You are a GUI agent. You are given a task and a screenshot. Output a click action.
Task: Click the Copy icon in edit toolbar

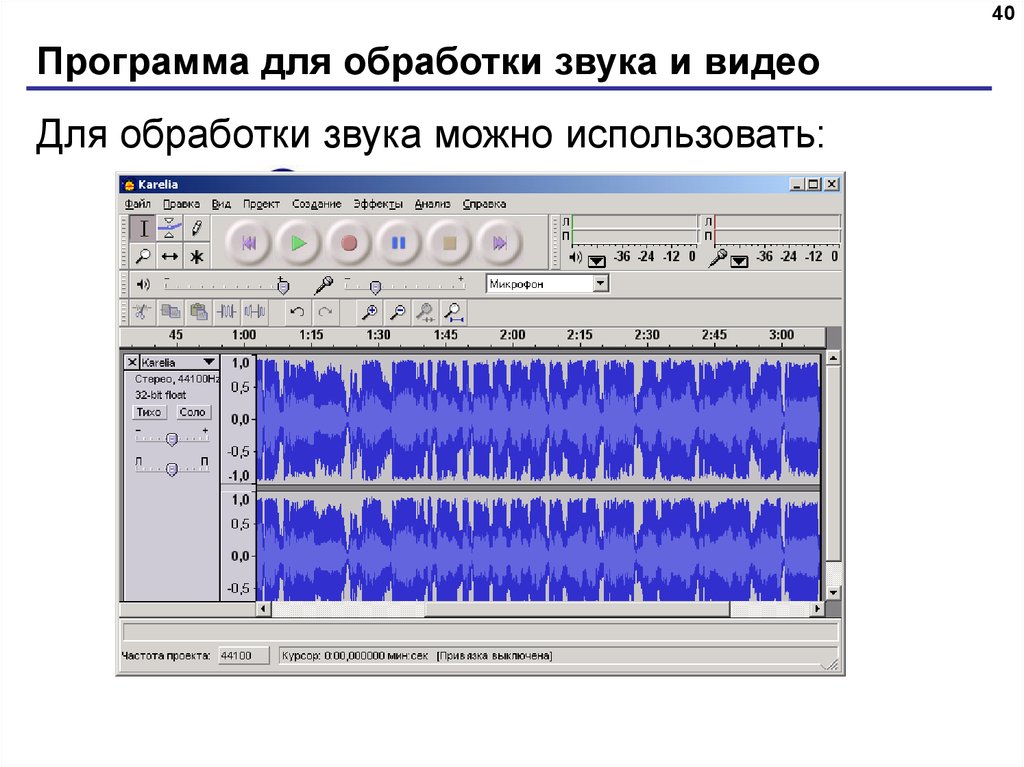click(x=170, y=312)
